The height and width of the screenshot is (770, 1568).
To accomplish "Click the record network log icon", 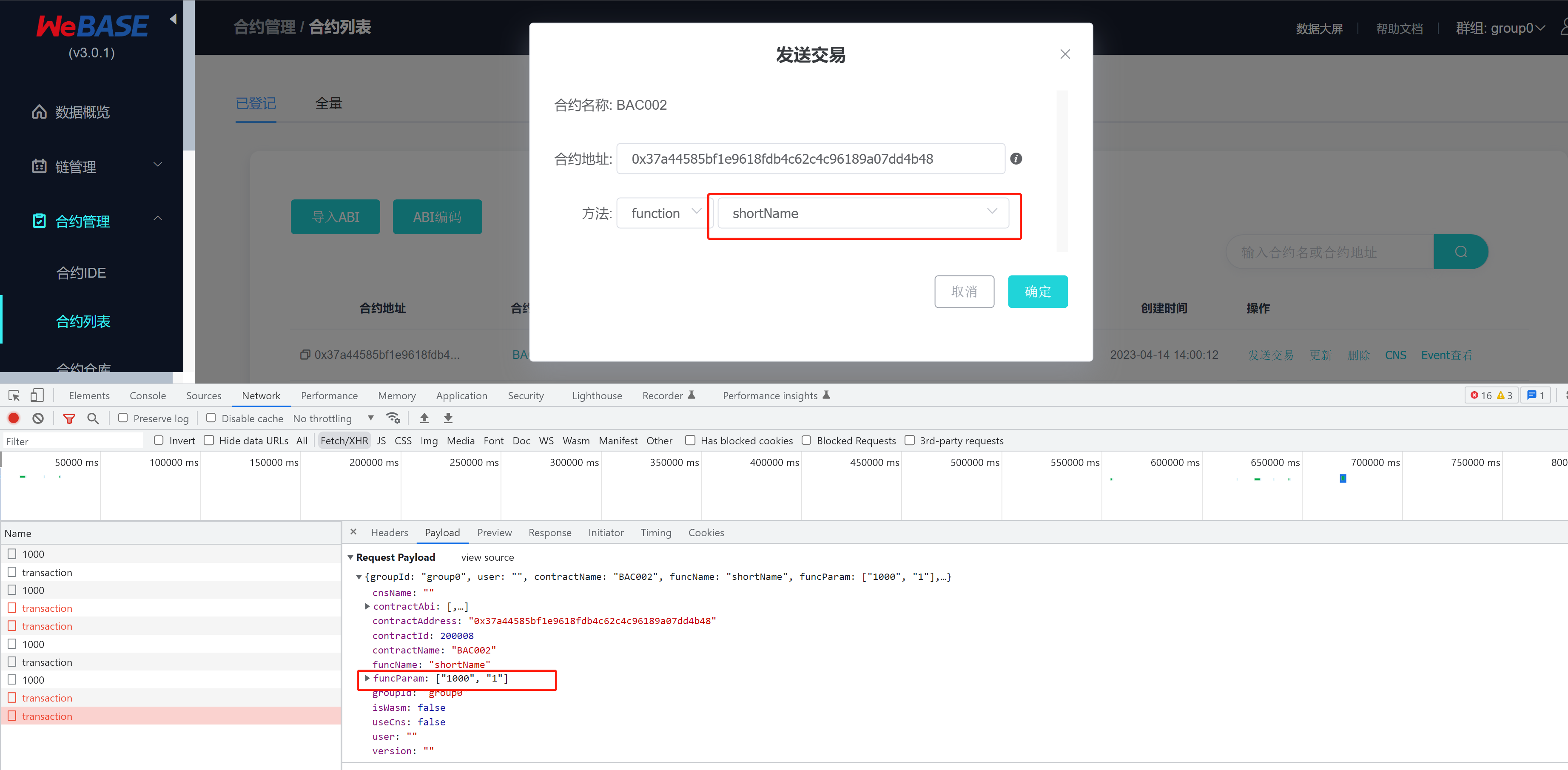I will [x=13, y=418].
